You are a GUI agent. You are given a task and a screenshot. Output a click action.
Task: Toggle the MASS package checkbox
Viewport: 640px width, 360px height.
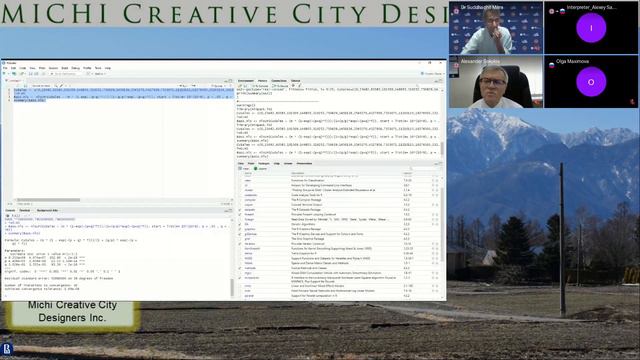[x=240, y=258]
